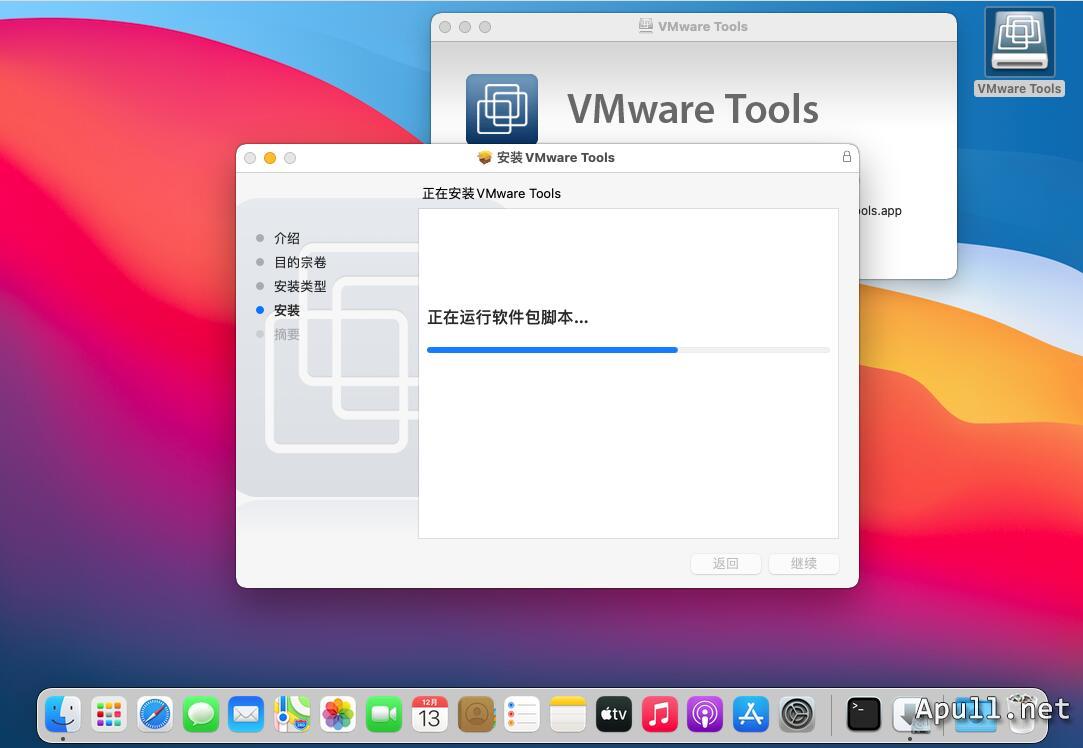Image resolution: width=1083 pixels, height=748 pixels.
Task: Launch Safari from the Dock
Action: pos(155,713)
